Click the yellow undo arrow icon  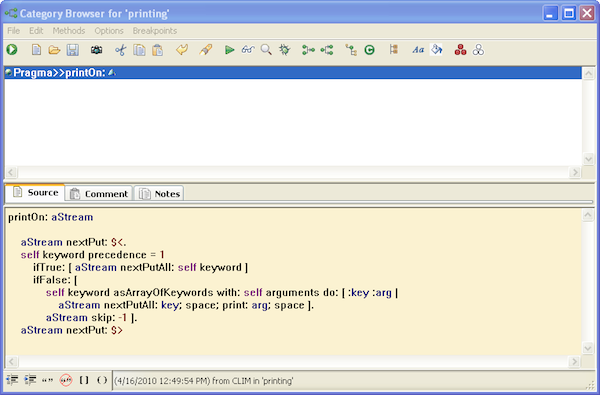coord(182,50)
